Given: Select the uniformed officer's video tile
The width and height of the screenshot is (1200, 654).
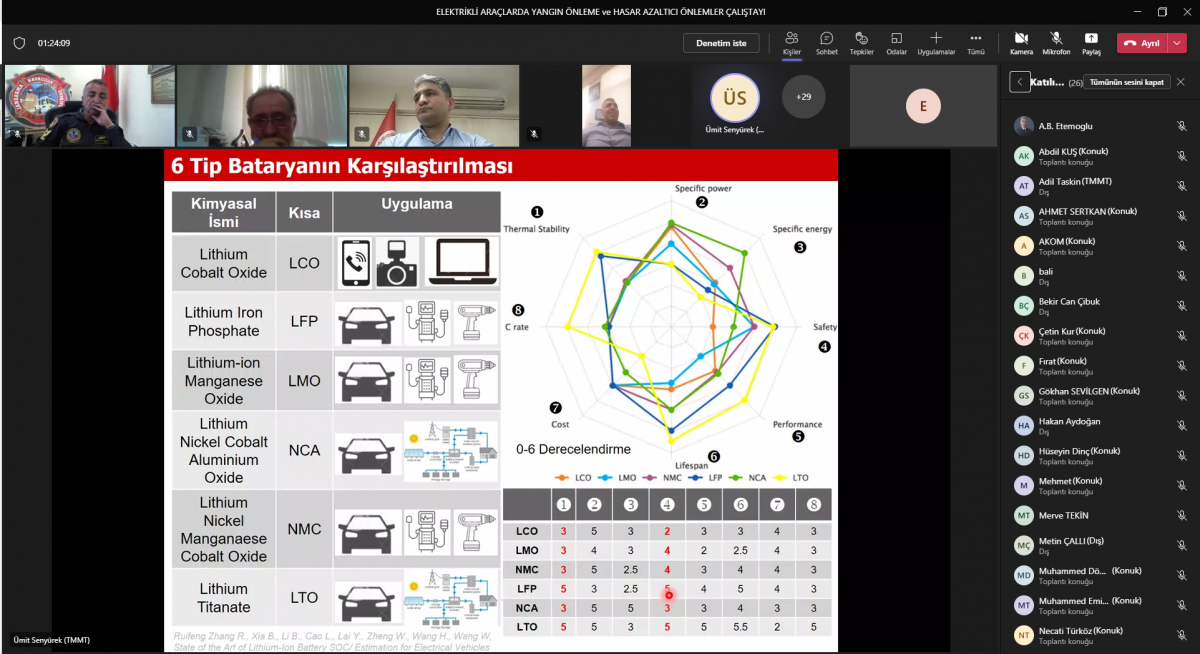Looking at the screenshot, I should (x=88, y=106).
